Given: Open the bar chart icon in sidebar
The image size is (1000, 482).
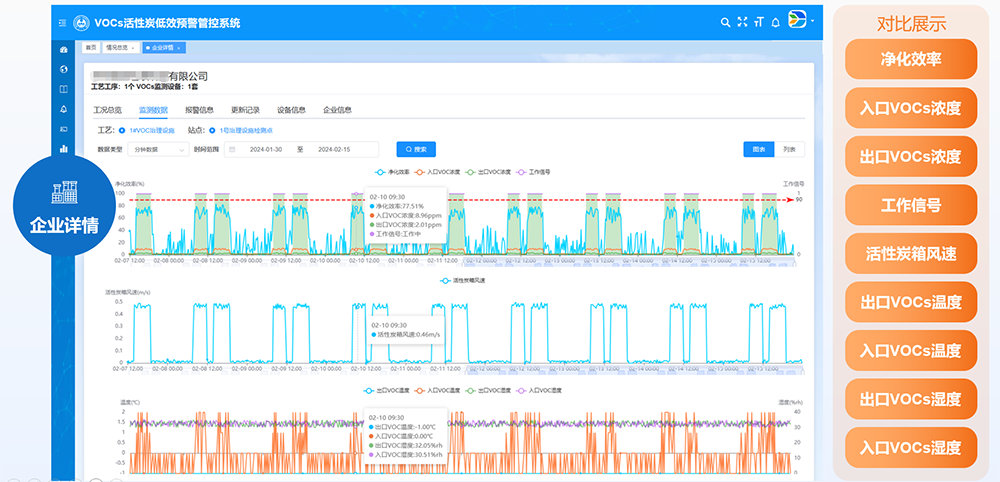Looking at the screenshot, I should pos(64,149).
